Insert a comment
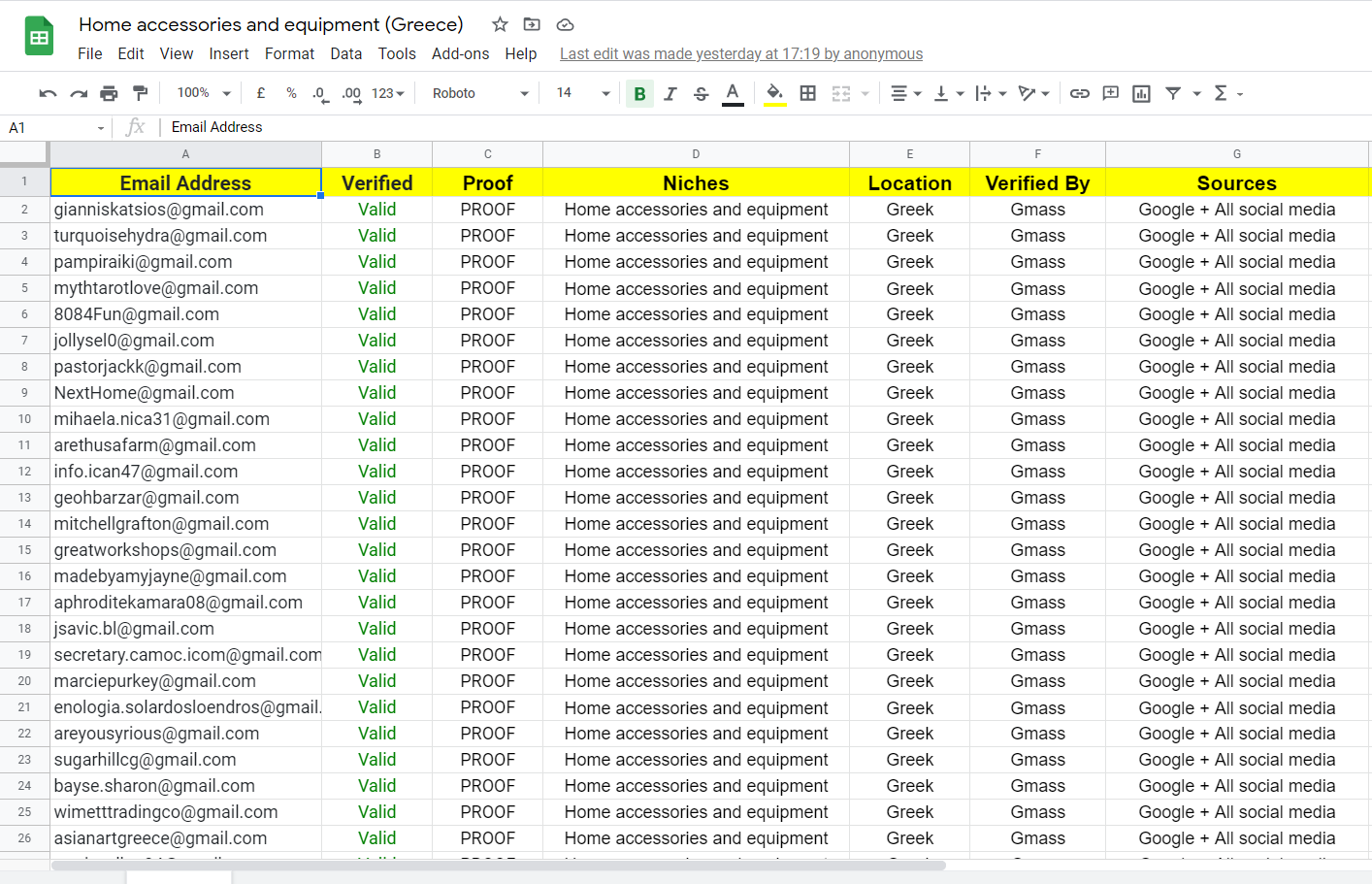The image size is (1372, 884). coord(1110,93)
